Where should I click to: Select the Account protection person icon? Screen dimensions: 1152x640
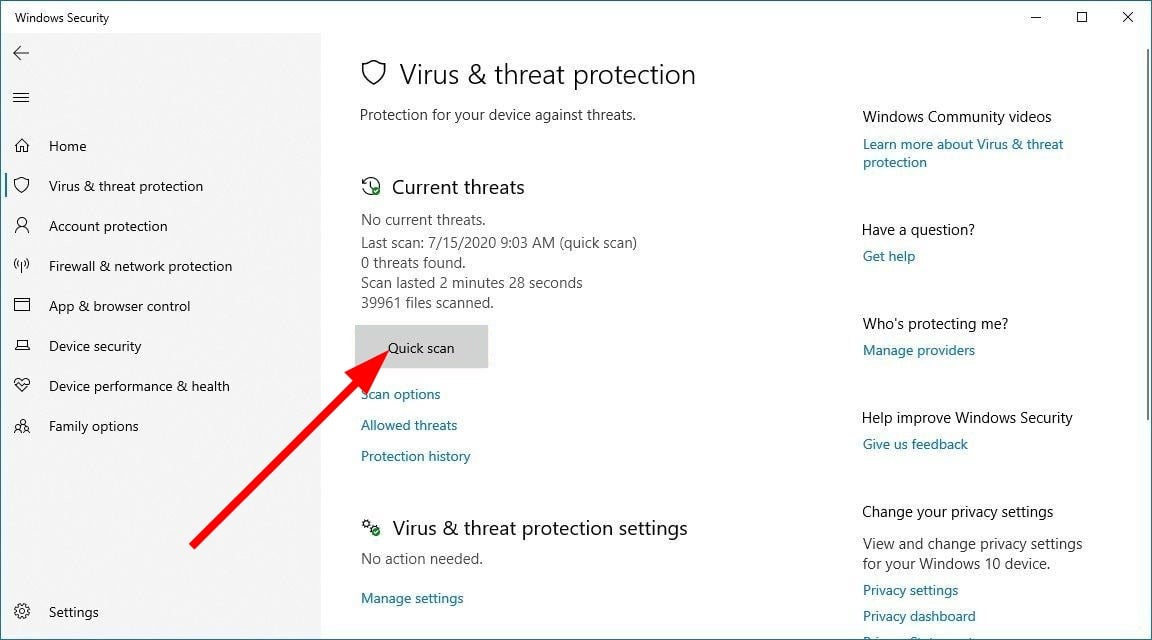tap(22, 226)
